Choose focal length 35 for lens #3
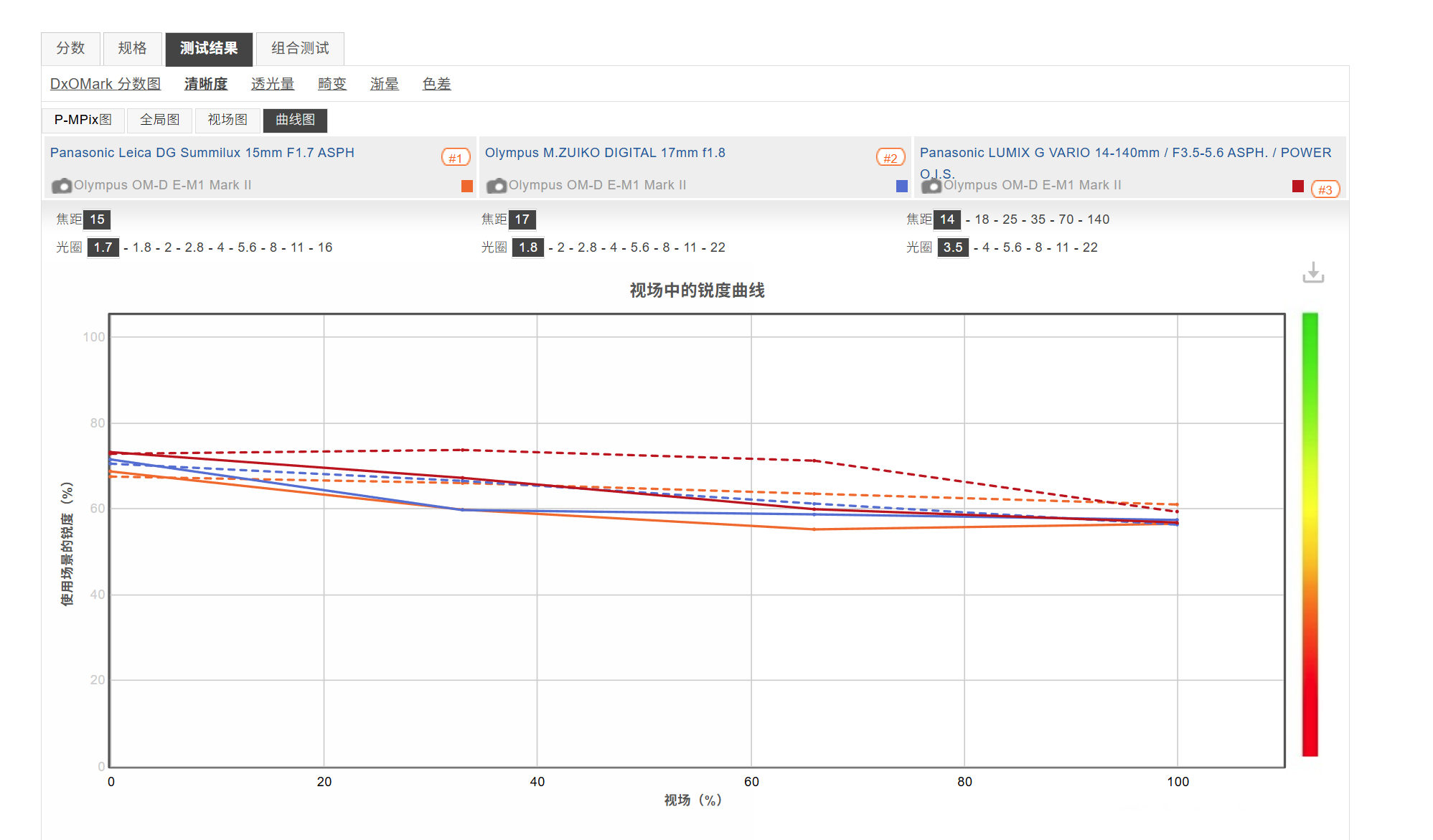1433x840 pixels. [1038, 220]
